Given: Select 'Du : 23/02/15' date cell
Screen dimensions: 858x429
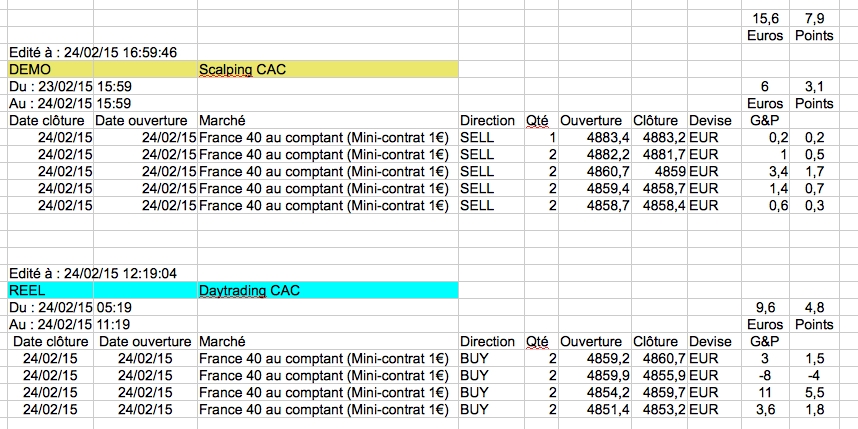Looking at the screenshot, I should 50,86.
